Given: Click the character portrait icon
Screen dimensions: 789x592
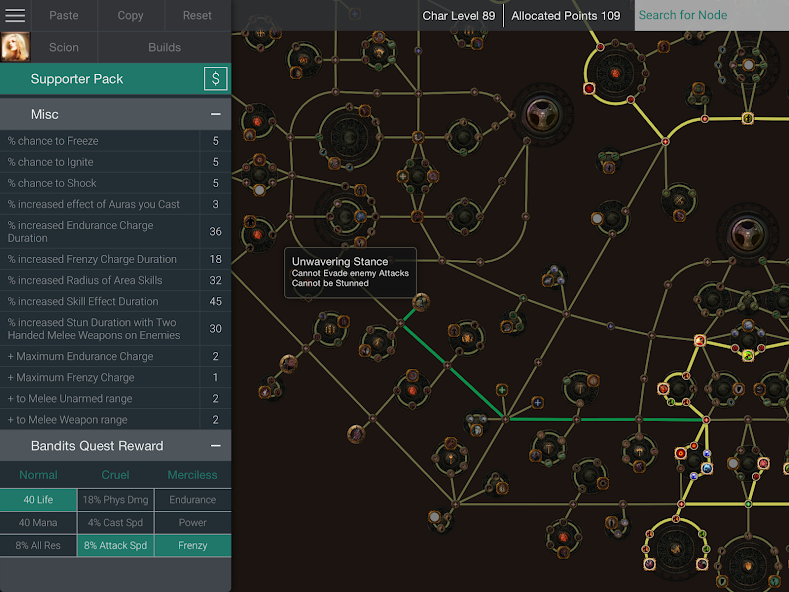Looking at the screenshot, I should pyautogui.click(x=15, y=47).
